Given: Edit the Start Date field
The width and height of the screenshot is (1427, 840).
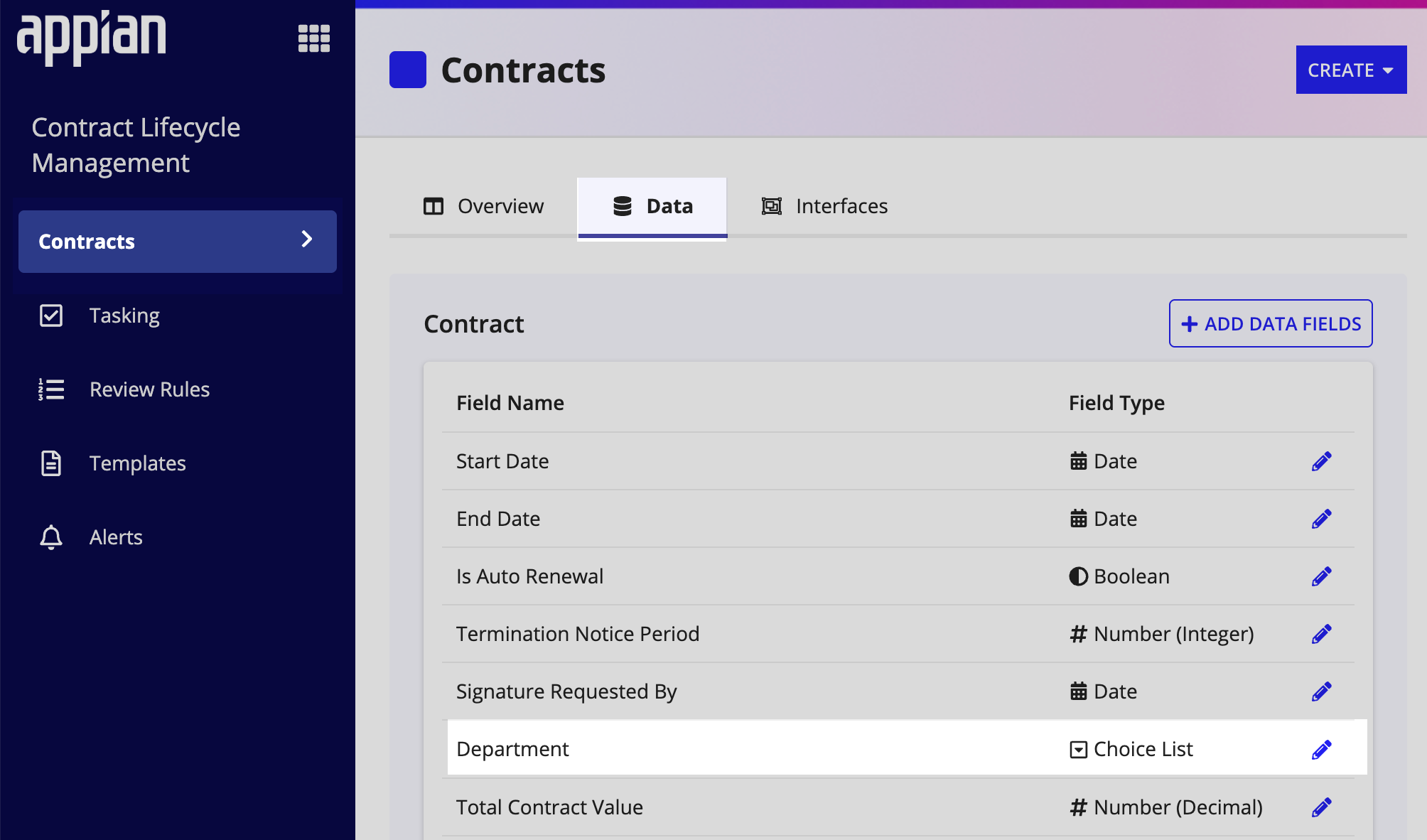Looking at the screenshot, I should coord(1322,461).
